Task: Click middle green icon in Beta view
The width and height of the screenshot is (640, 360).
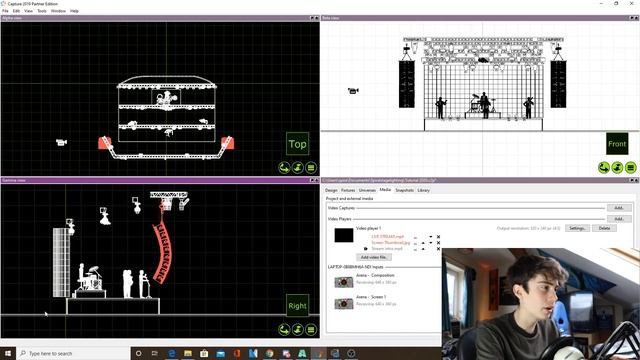Action: pyautogui.click(x=617, y=167)
